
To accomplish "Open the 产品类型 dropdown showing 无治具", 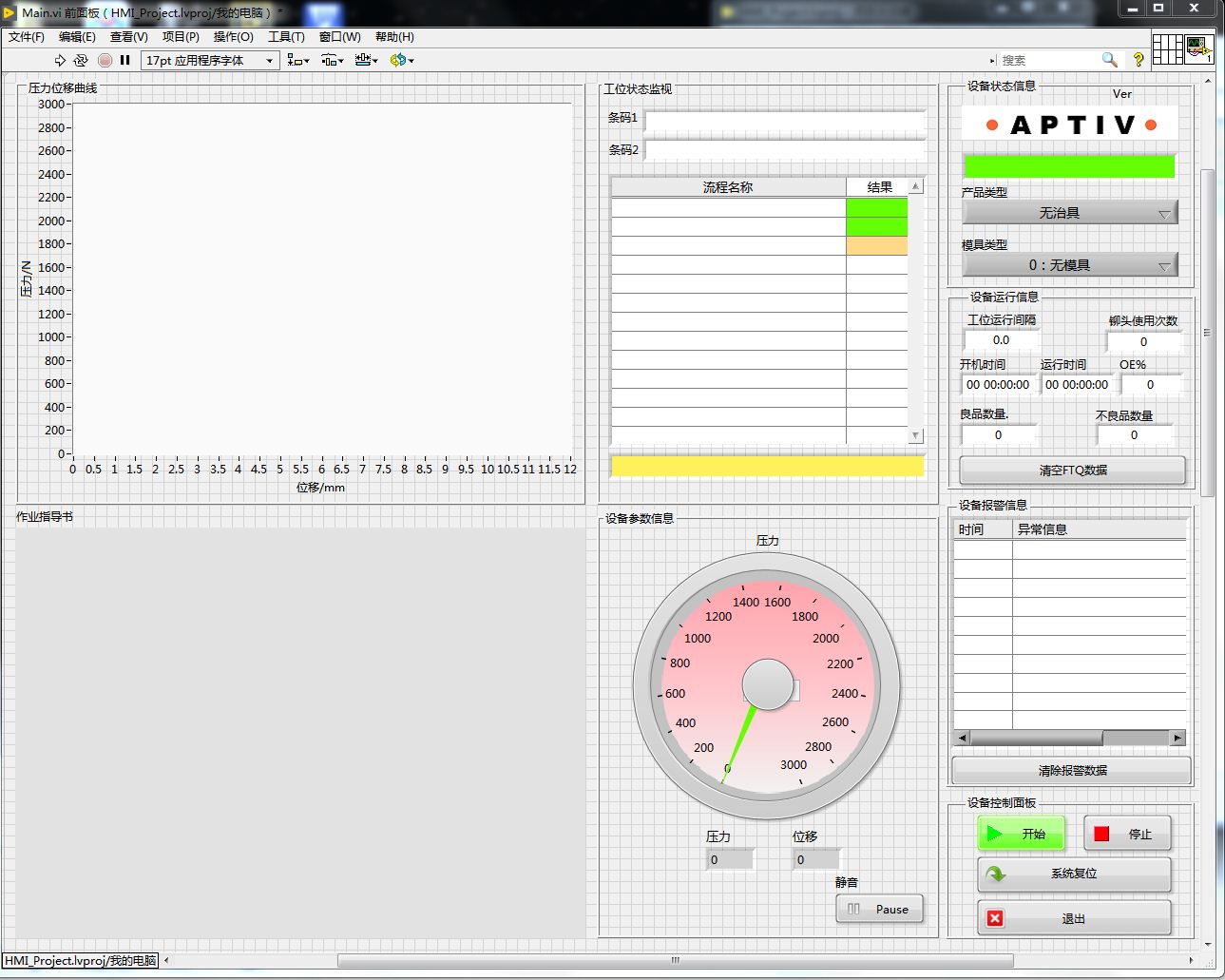I will tap(1070, 213).
